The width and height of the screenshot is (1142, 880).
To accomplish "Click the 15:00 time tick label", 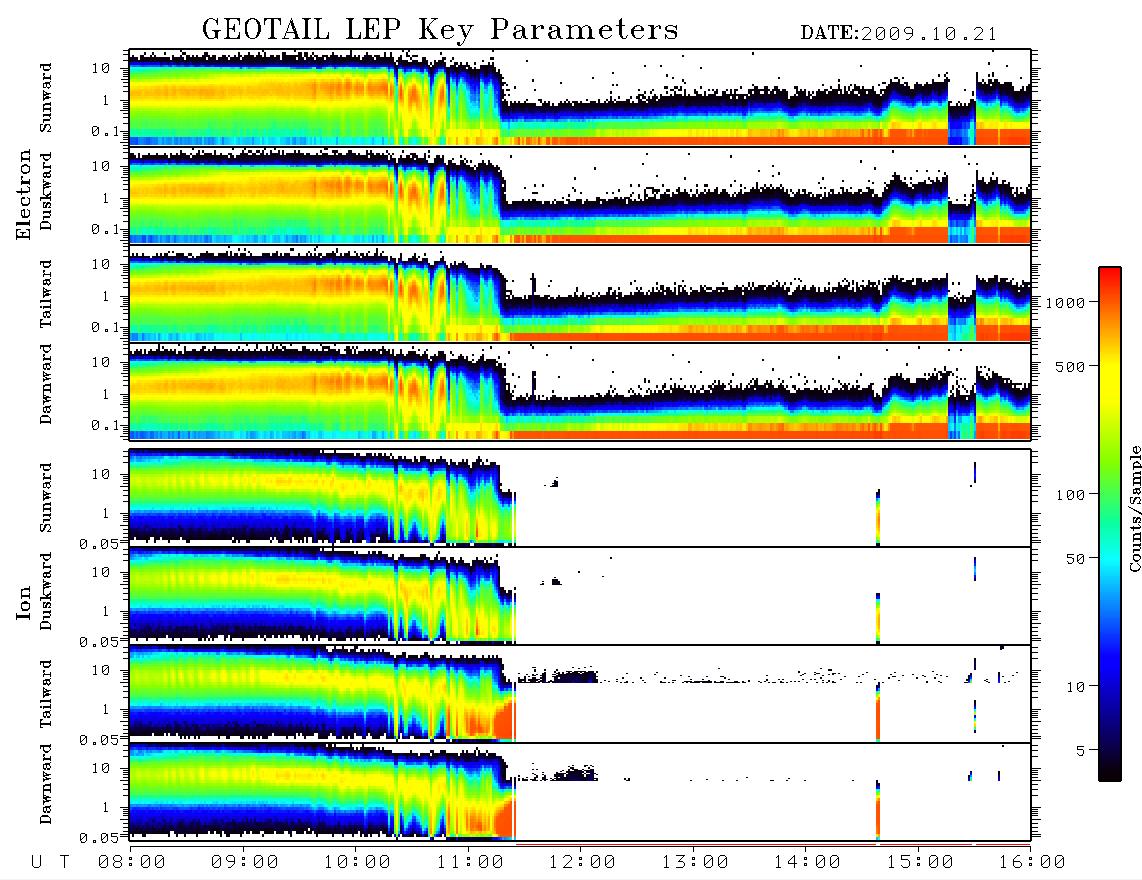I will pos(919,862).
